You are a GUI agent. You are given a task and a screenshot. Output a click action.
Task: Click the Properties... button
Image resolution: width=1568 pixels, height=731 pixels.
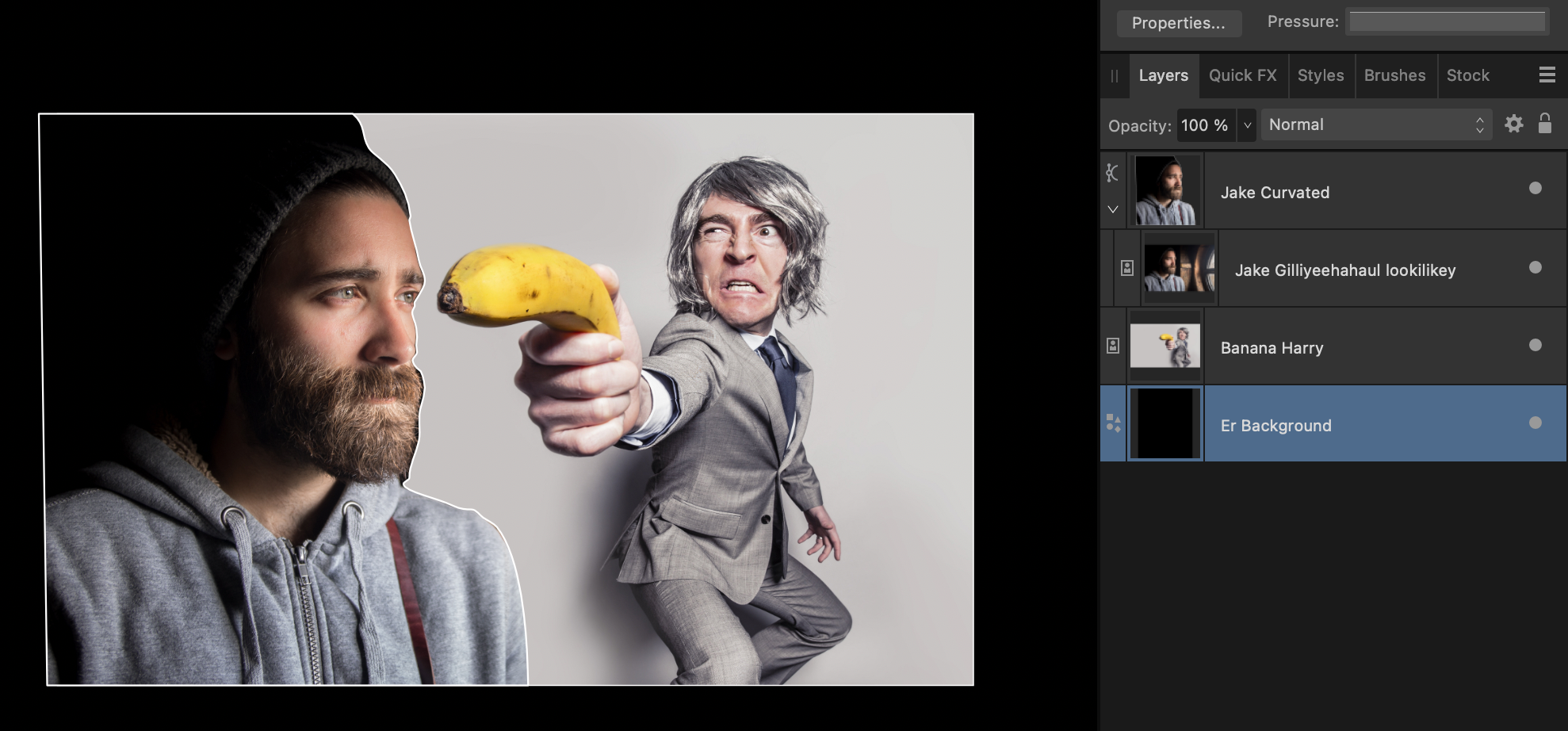(x=1179, y=23)
